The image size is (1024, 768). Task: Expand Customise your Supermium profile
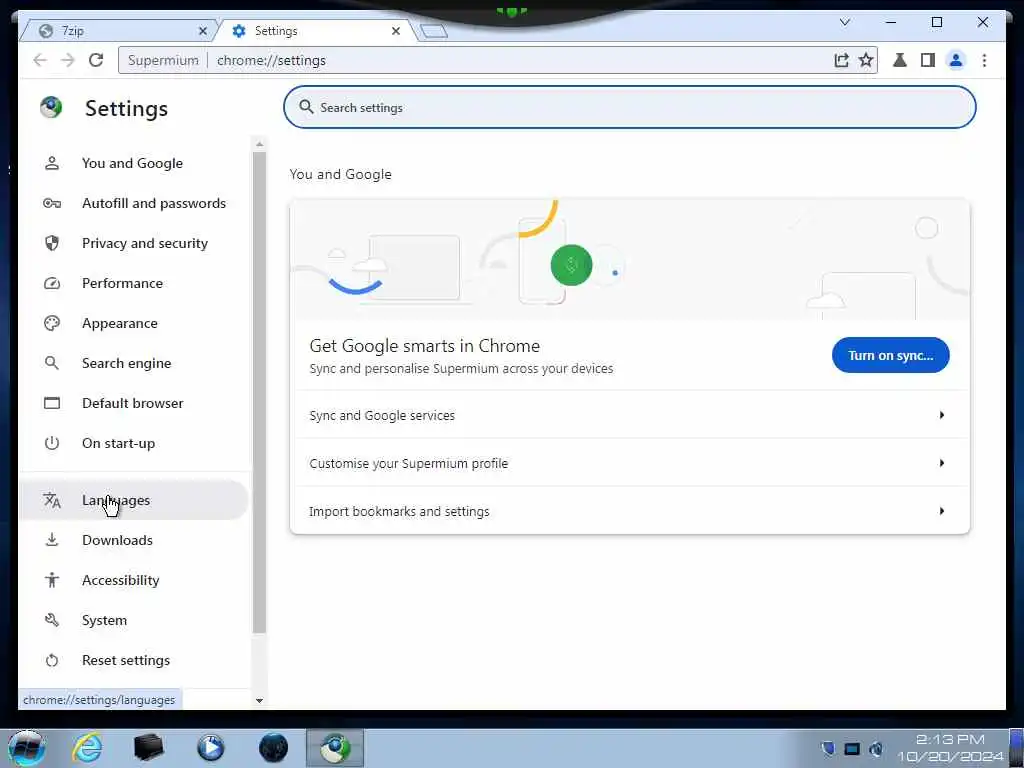(630, 463)
